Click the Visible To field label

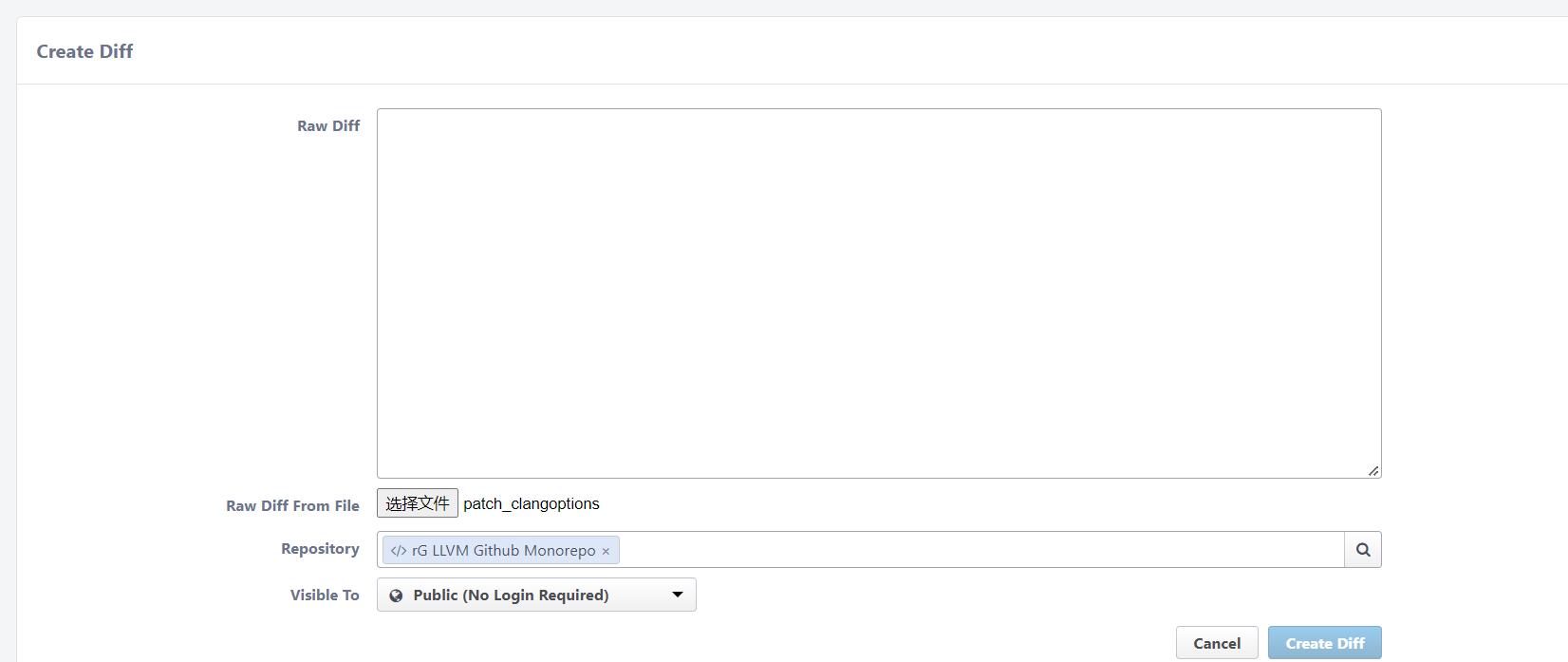pyautogui.click(x=325, y=595)
